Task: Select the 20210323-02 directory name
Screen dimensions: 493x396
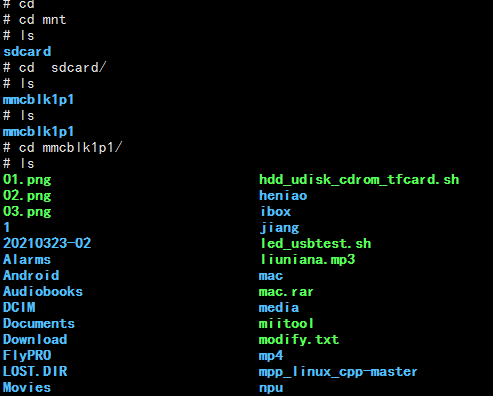Action: point(47,243)
